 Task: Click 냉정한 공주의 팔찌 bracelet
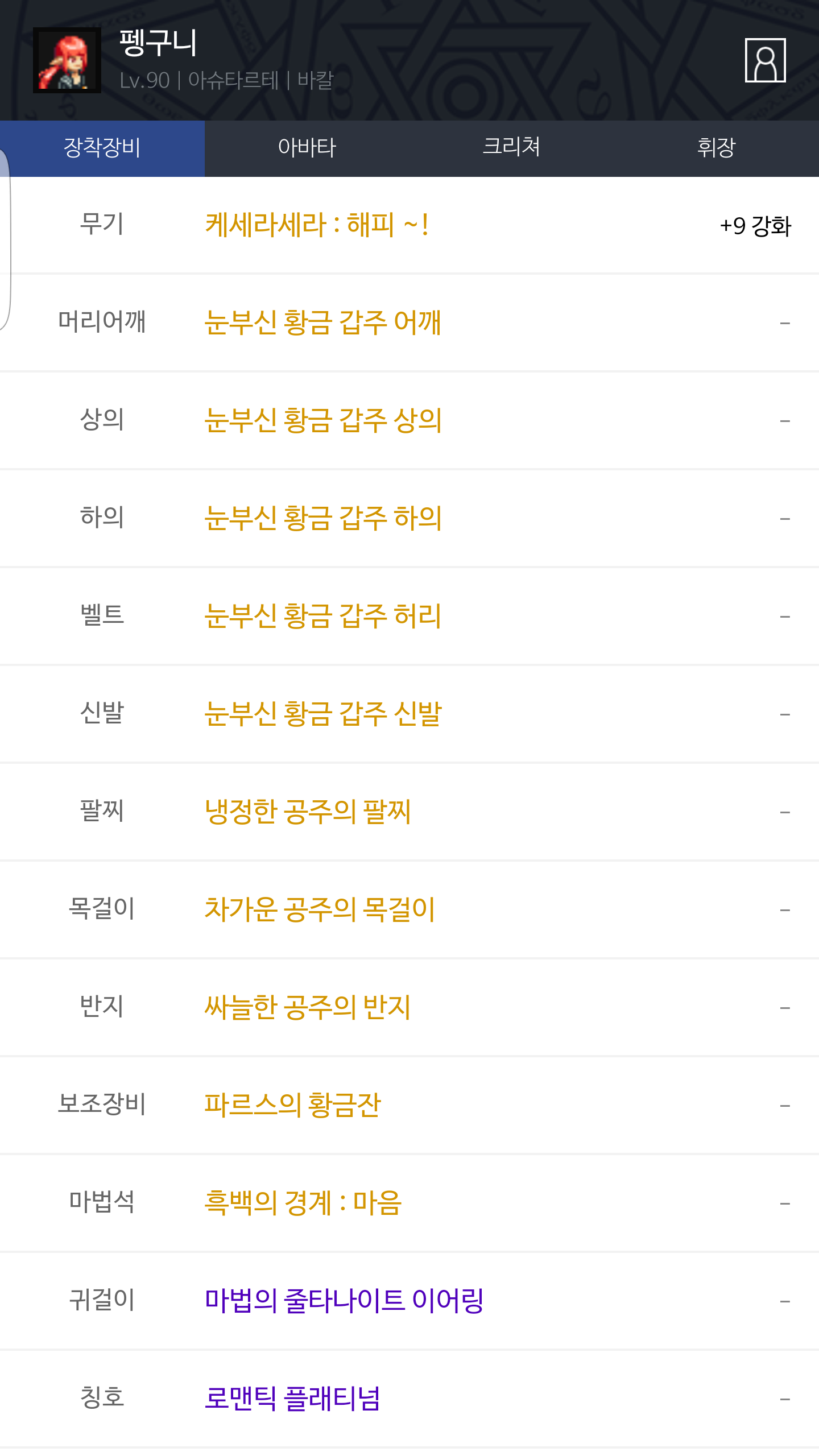click(x=307, y=812)
